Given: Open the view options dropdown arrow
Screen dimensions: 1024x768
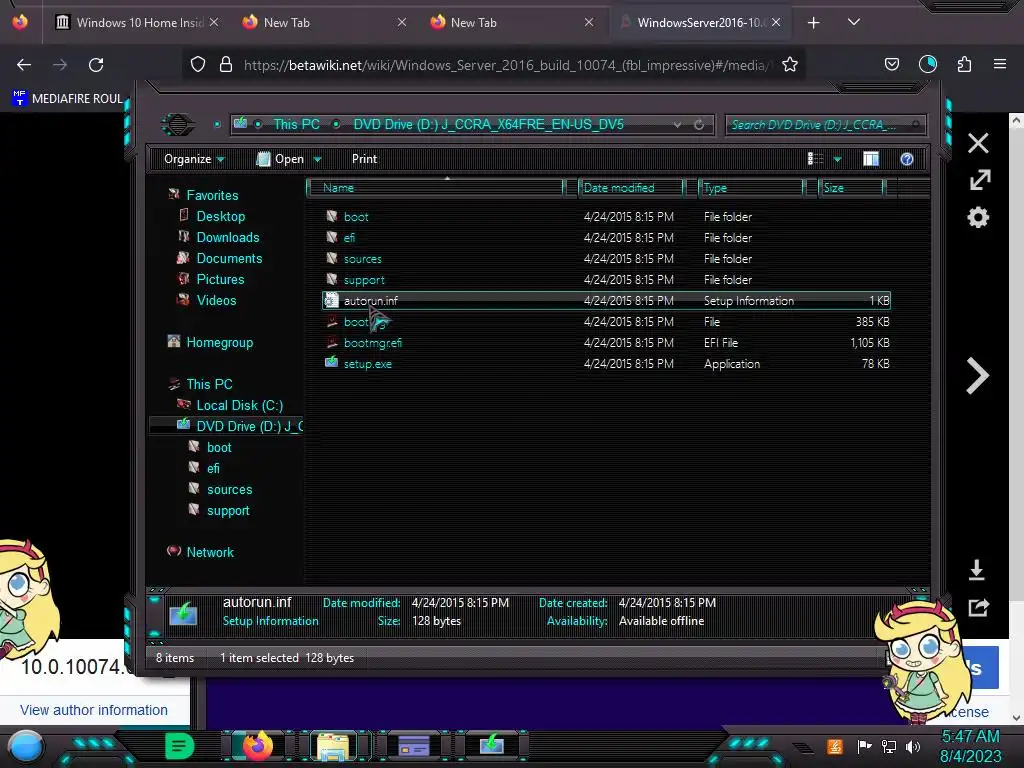Looking at the screenshot, I should pos(837,159).
